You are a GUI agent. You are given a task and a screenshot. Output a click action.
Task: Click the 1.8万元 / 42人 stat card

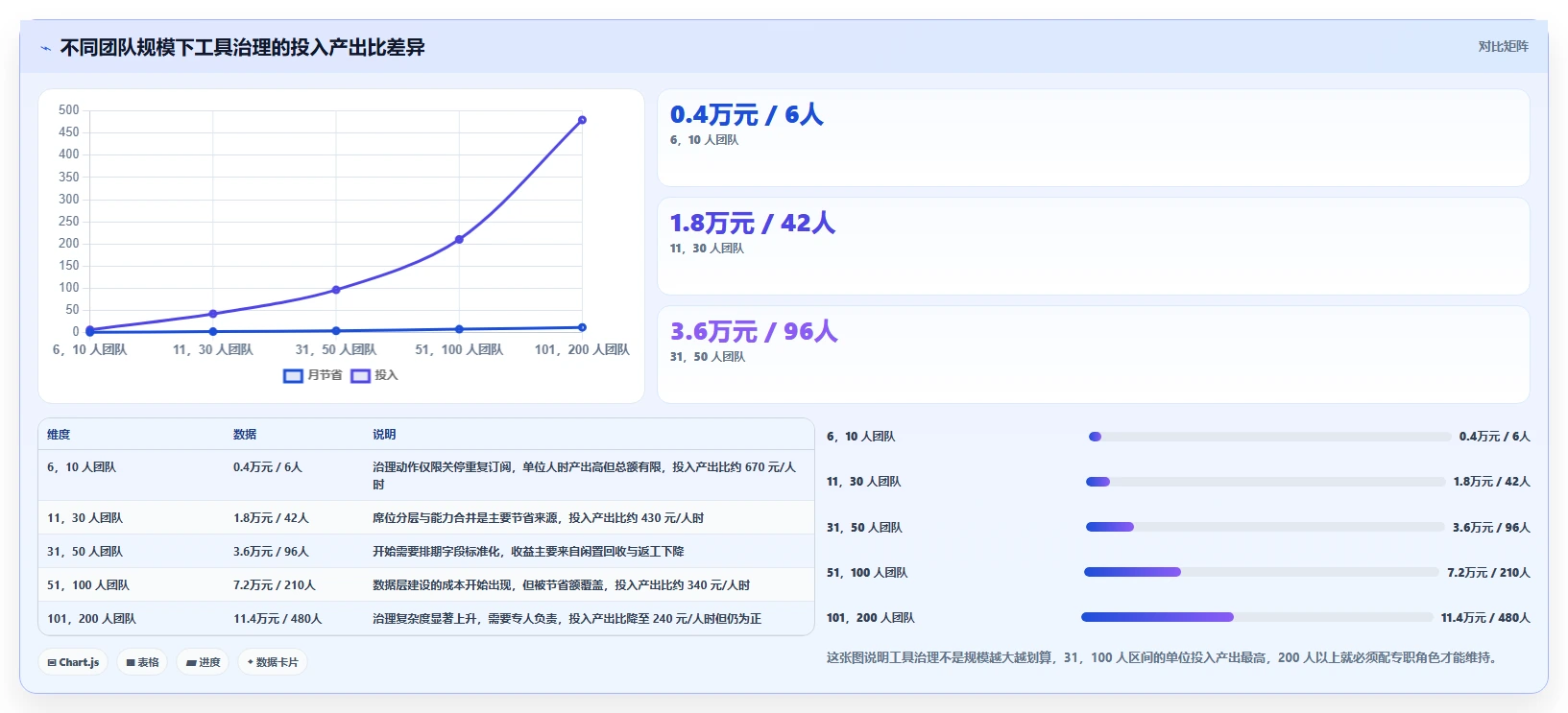[1093, 246]
